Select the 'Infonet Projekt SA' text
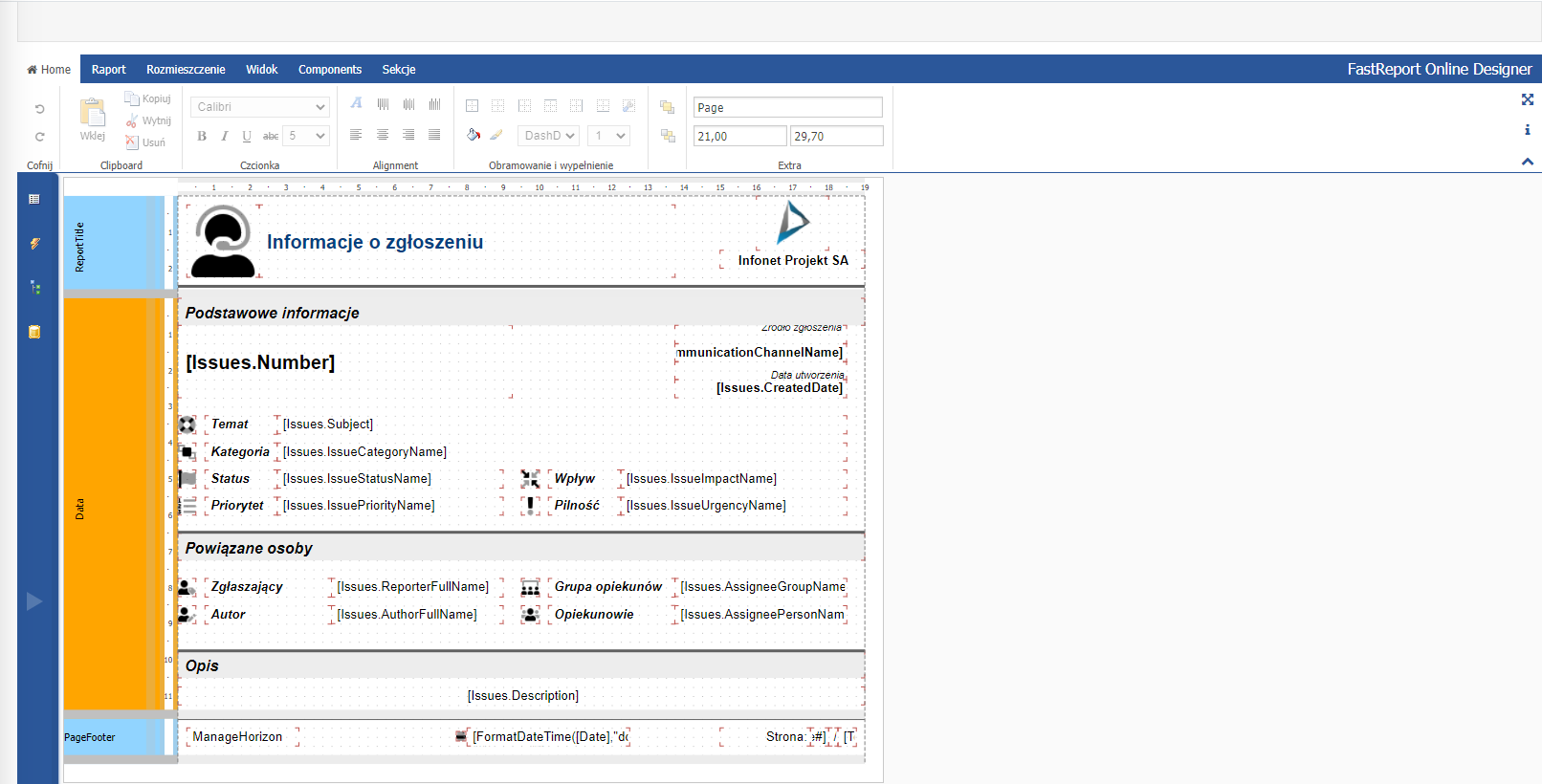 tap(793, 260)
